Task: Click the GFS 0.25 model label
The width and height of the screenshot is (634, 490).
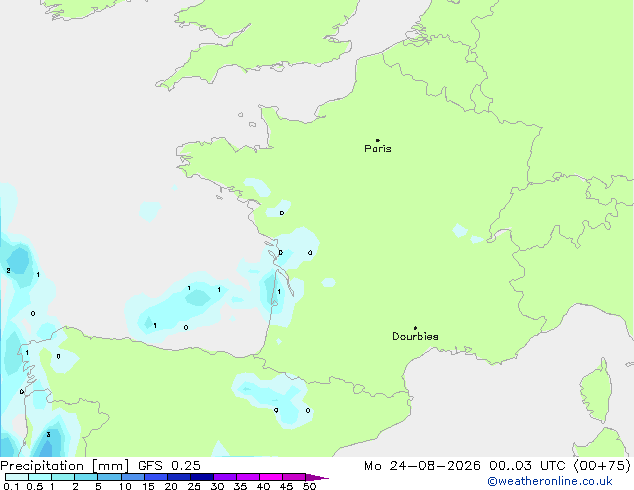Action: (x=169, y=466)
